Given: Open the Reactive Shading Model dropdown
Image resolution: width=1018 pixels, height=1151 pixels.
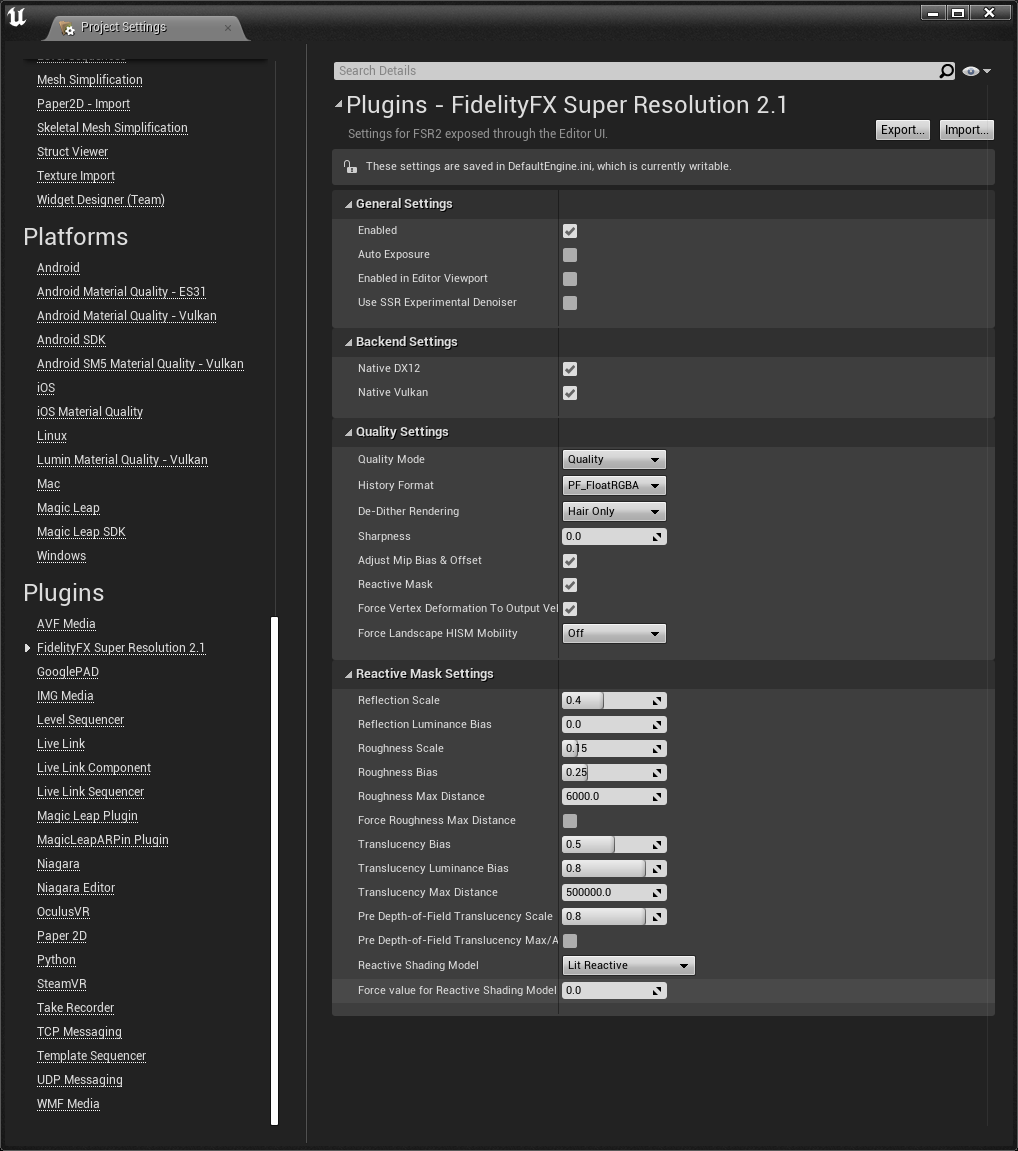Looking at the screenshot, I should [628, 965].
